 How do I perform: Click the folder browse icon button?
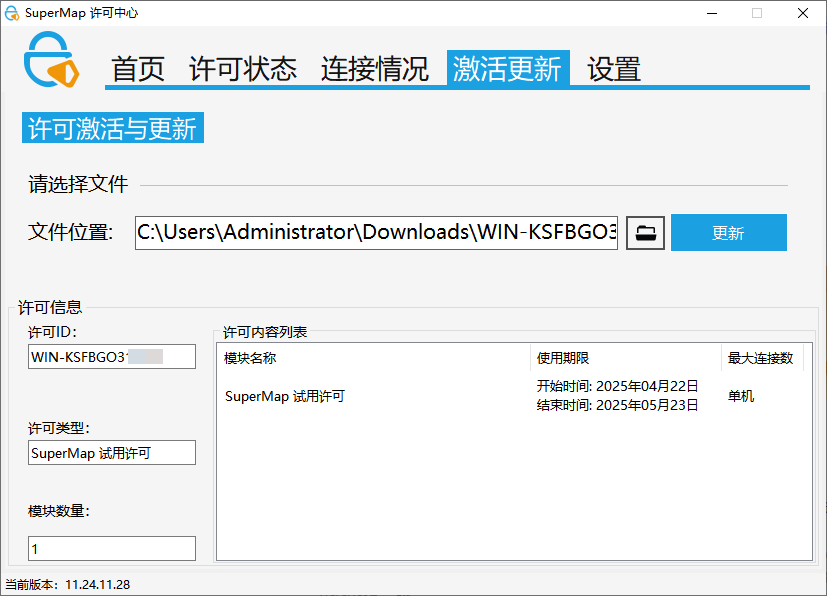(645, 233)
